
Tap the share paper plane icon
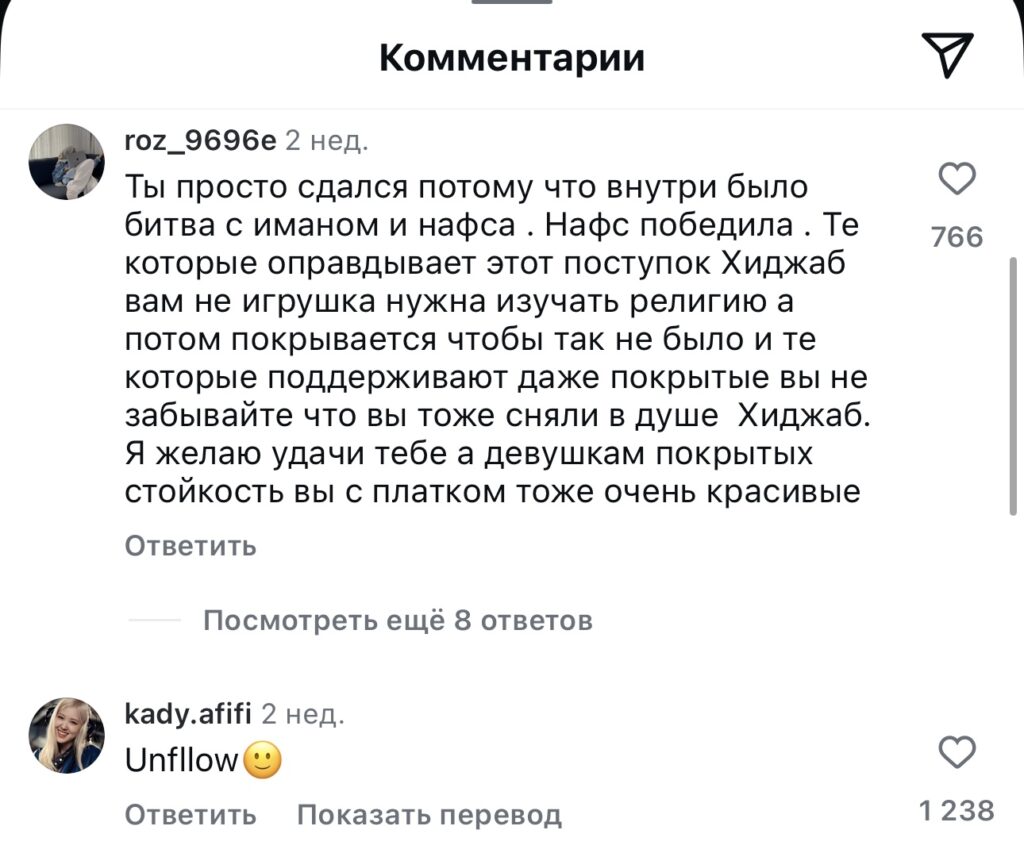click(944, 55)
